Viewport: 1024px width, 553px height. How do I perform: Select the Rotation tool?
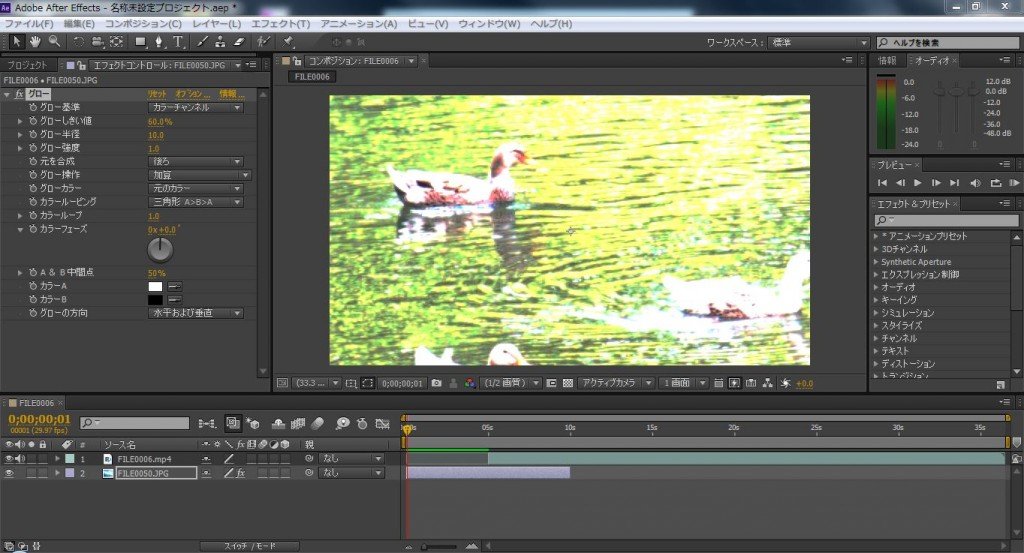click(78, 42)
